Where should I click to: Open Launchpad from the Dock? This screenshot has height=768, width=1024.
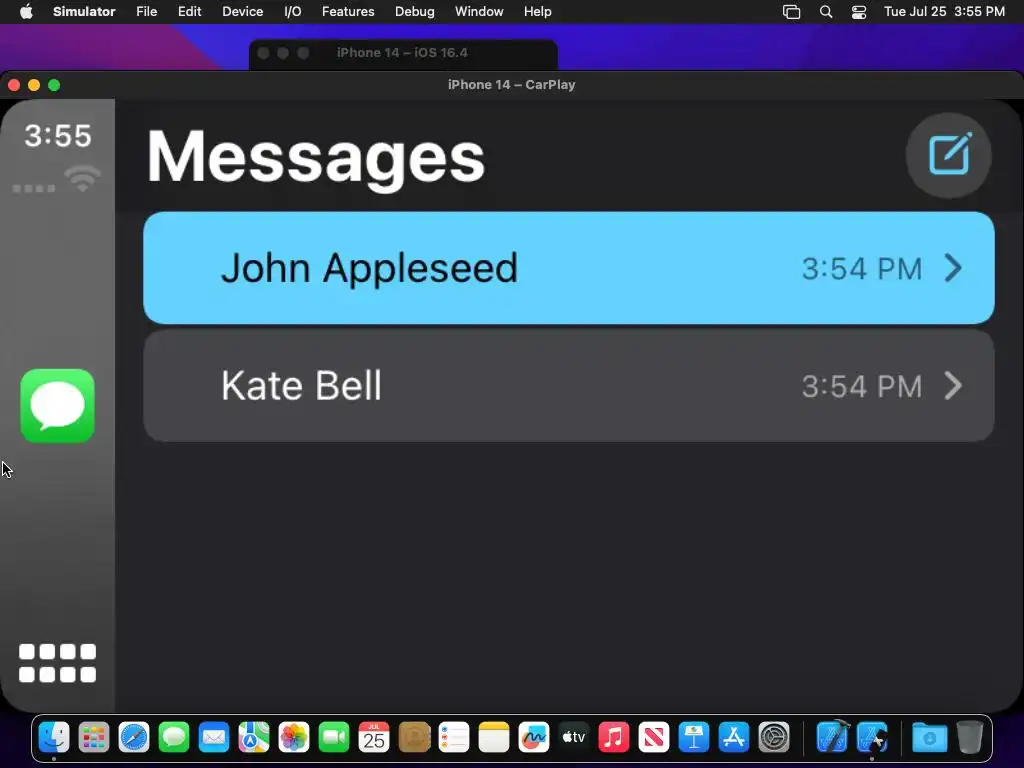tap(94, 737)
